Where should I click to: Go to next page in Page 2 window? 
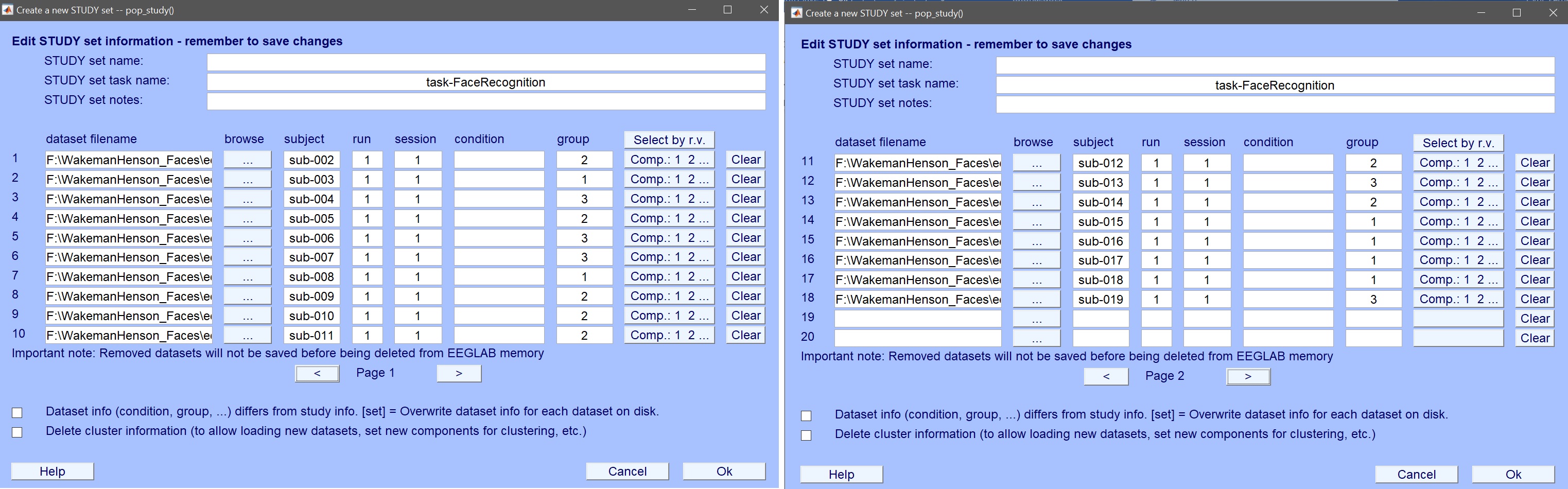[x=1248, y=376]
